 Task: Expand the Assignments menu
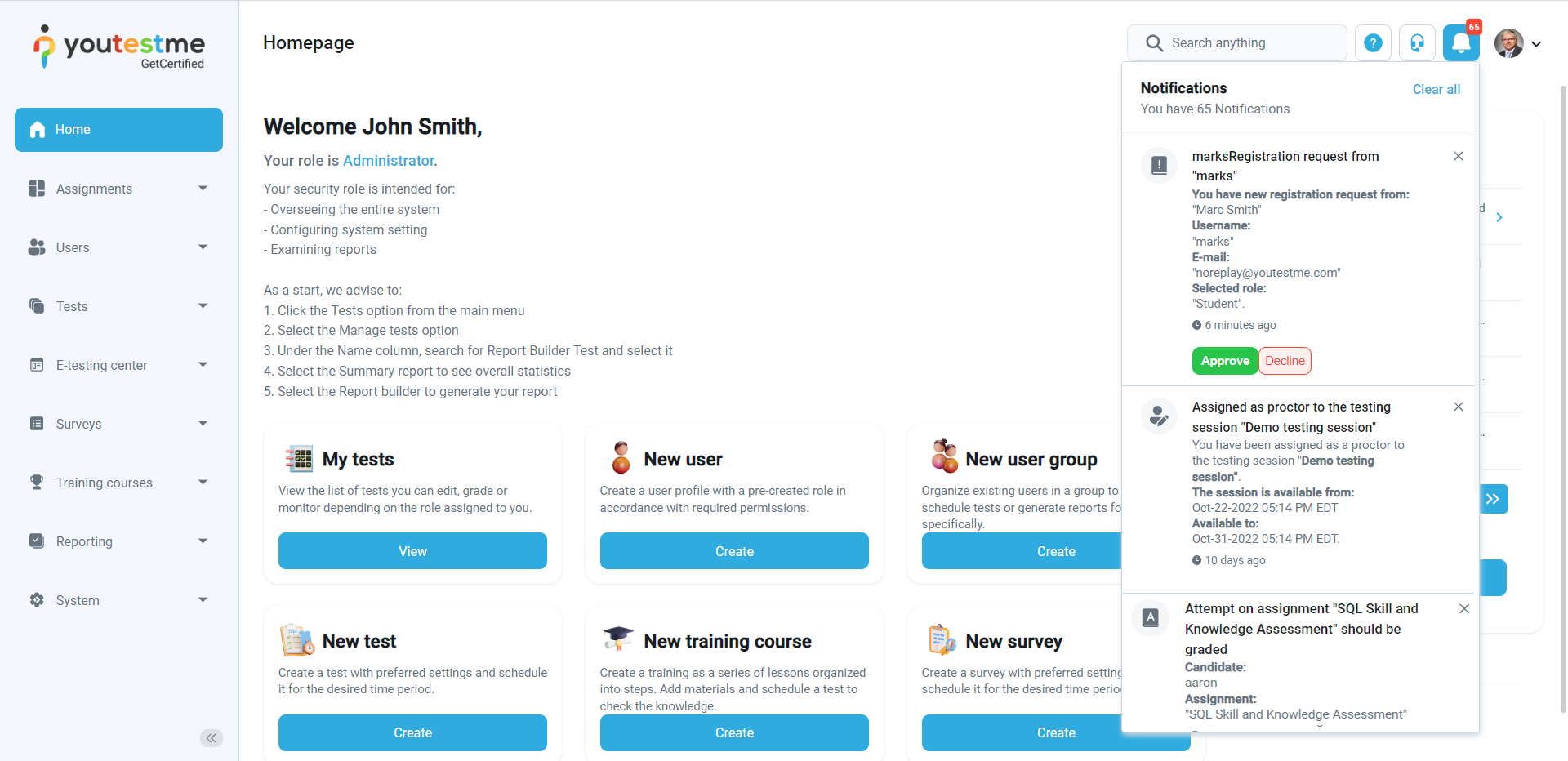[118, 189]
